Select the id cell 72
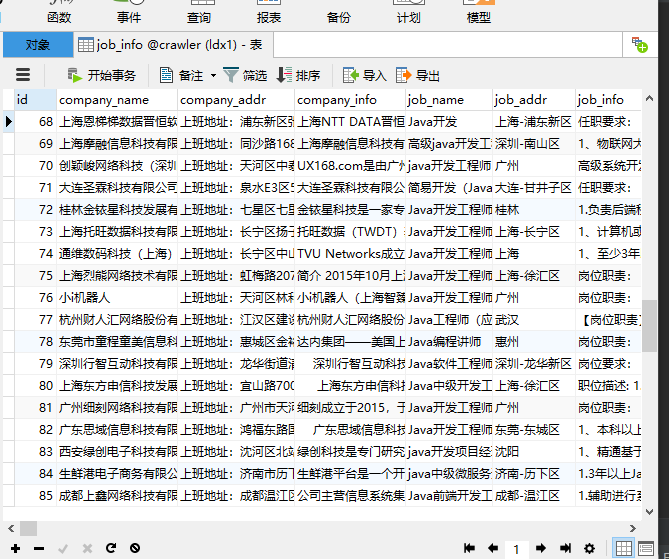 click(35, 210)
